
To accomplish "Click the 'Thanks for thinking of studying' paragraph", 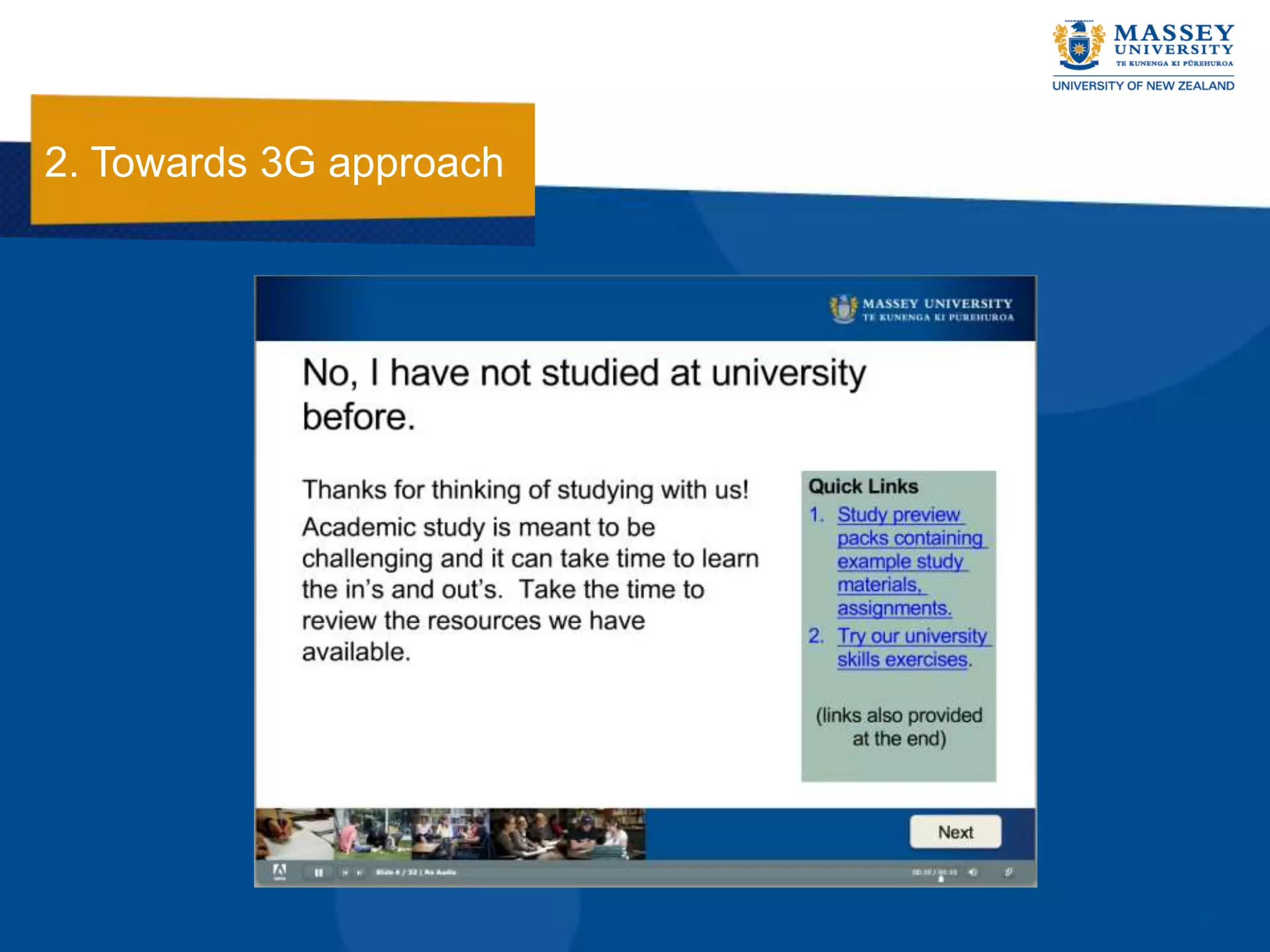I will coord(525,490).
